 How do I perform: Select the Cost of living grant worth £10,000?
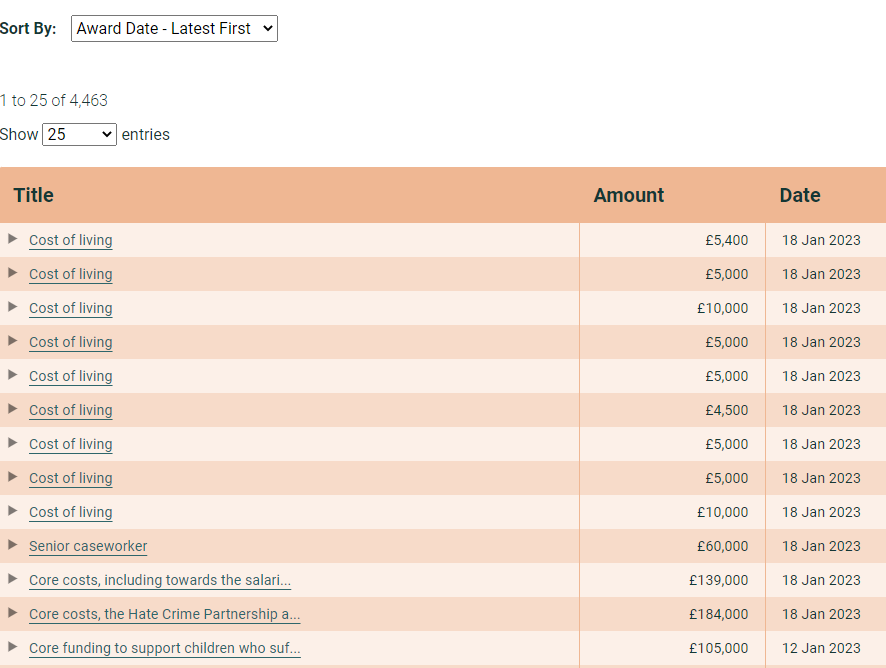(x=70, y=308)
